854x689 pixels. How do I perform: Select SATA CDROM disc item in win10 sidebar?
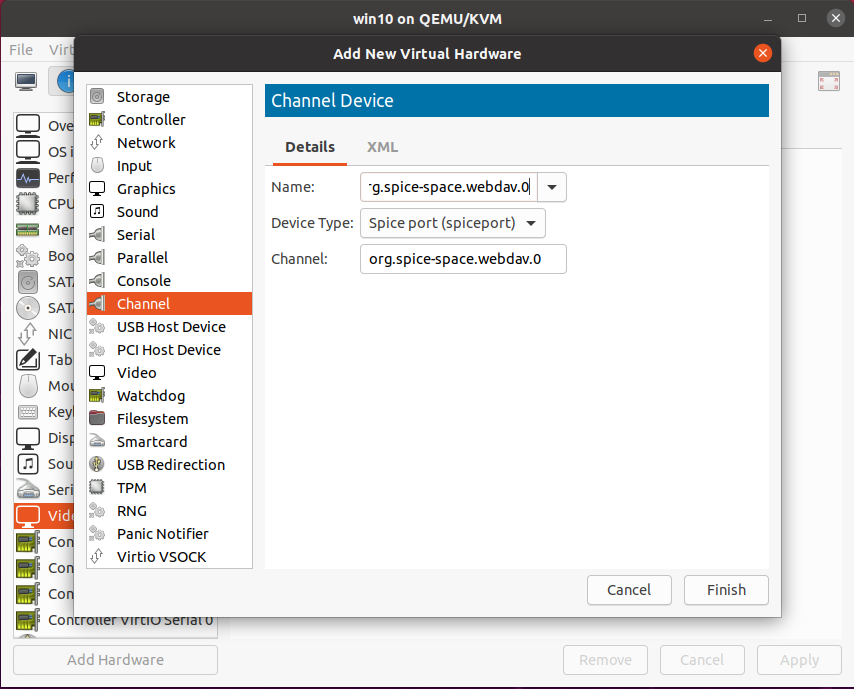point(44,308)
